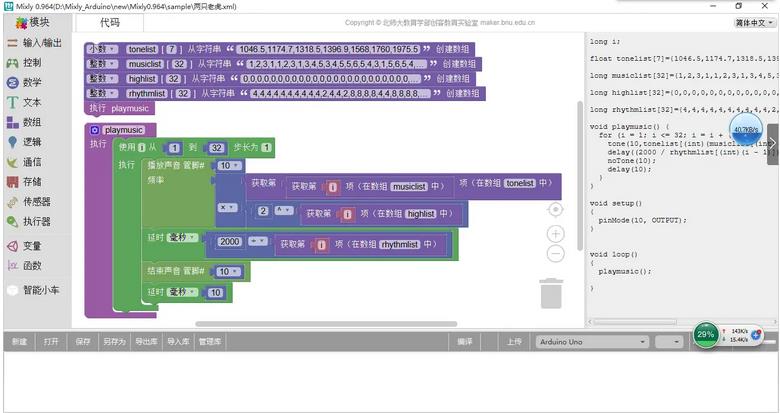Click the 29% green circle widget
Viewport: 780px width, 413px height.
[x=705, y=335]
